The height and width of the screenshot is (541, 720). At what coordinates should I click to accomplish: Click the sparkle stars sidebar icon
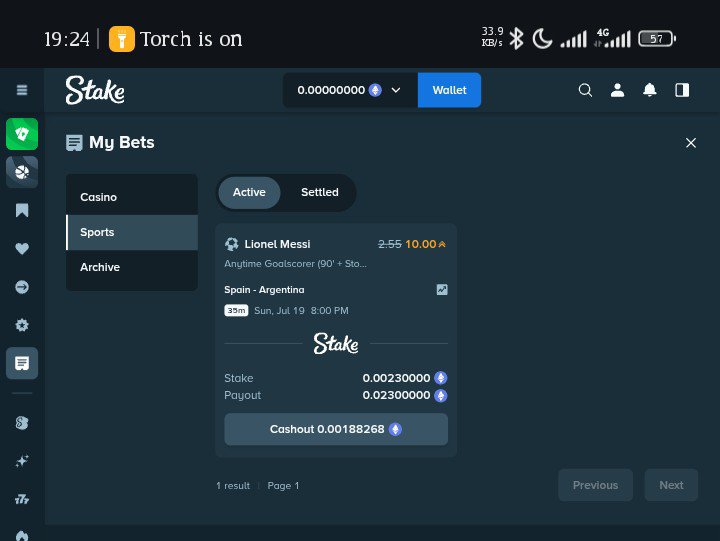click(x=22, y=461)
